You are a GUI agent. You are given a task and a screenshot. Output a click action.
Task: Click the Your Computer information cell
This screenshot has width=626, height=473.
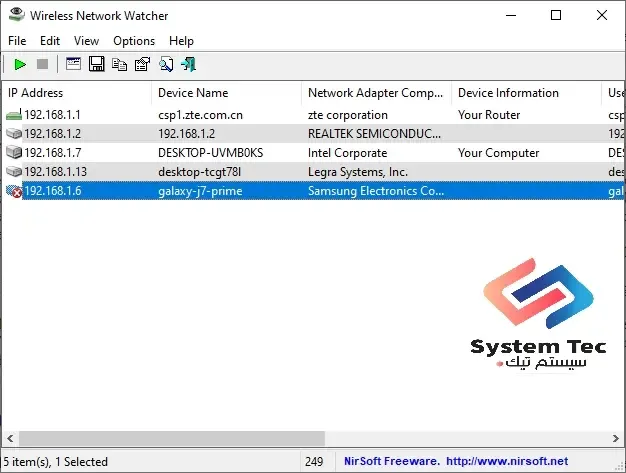tap(498, 152)
